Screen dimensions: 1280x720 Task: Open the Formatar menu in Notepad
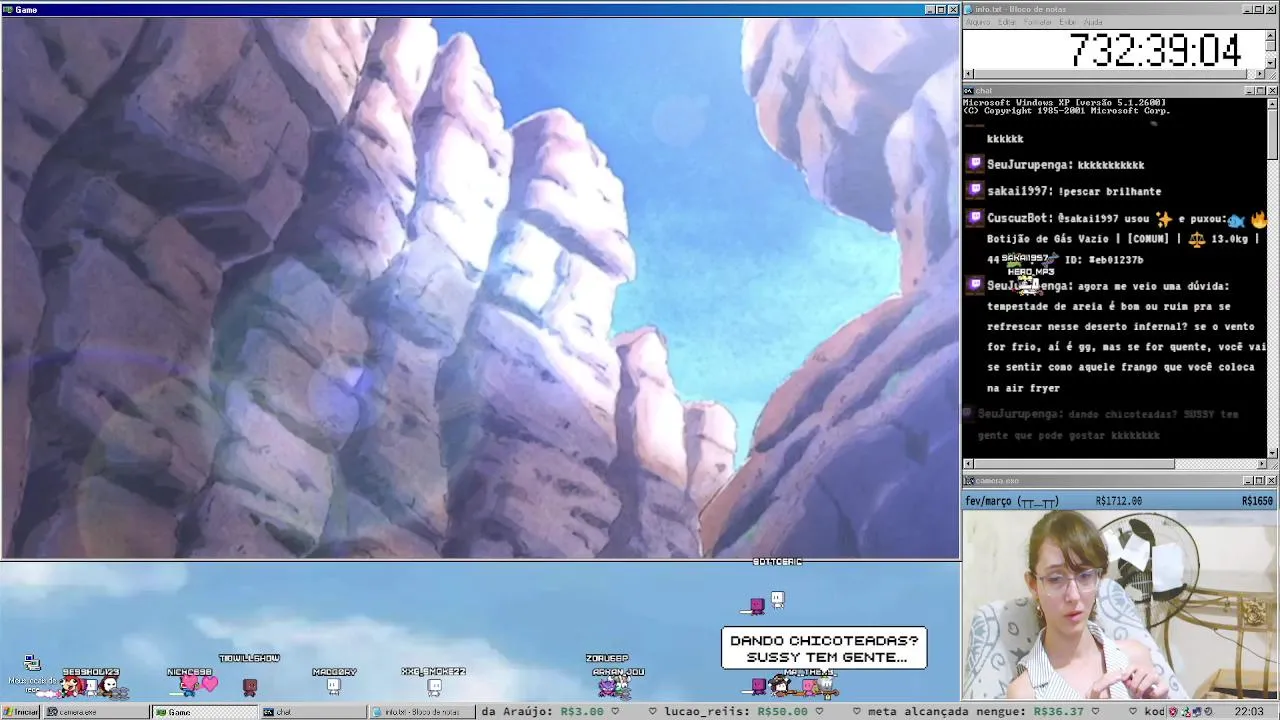point(1038,22)
